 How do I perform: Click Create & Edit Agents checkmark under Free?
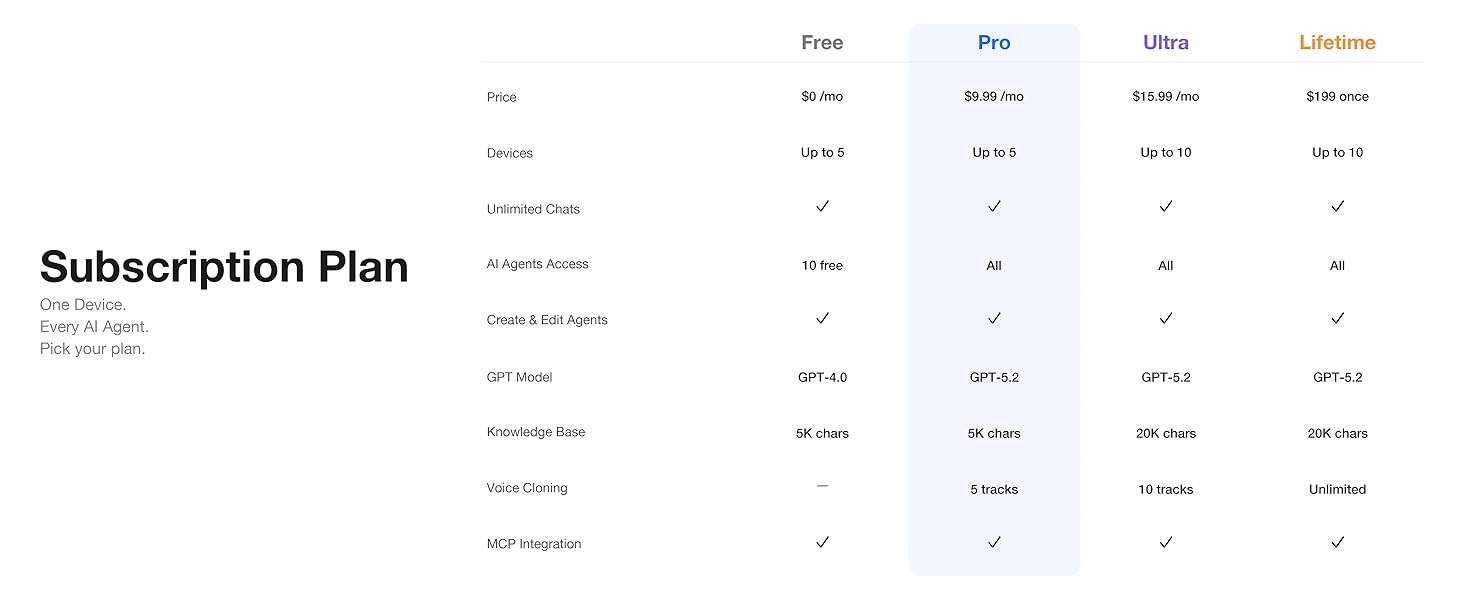pos(822,319)
